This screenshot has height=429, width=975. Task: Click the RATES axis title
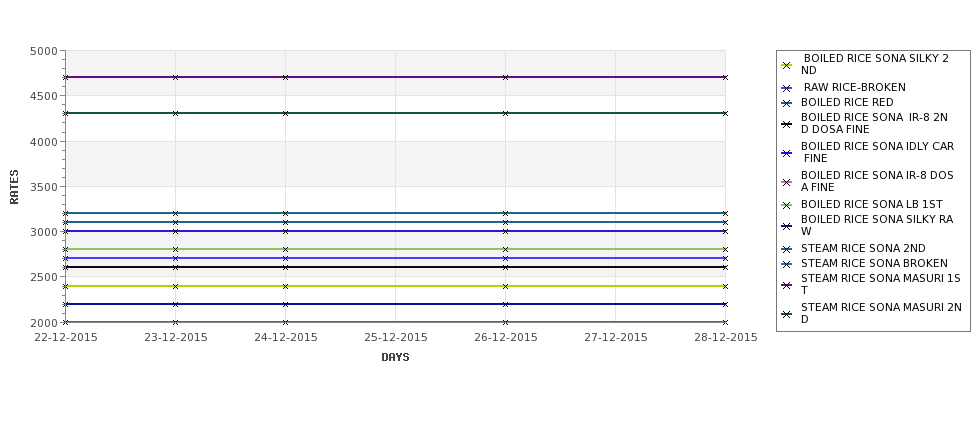click(14, 187)
